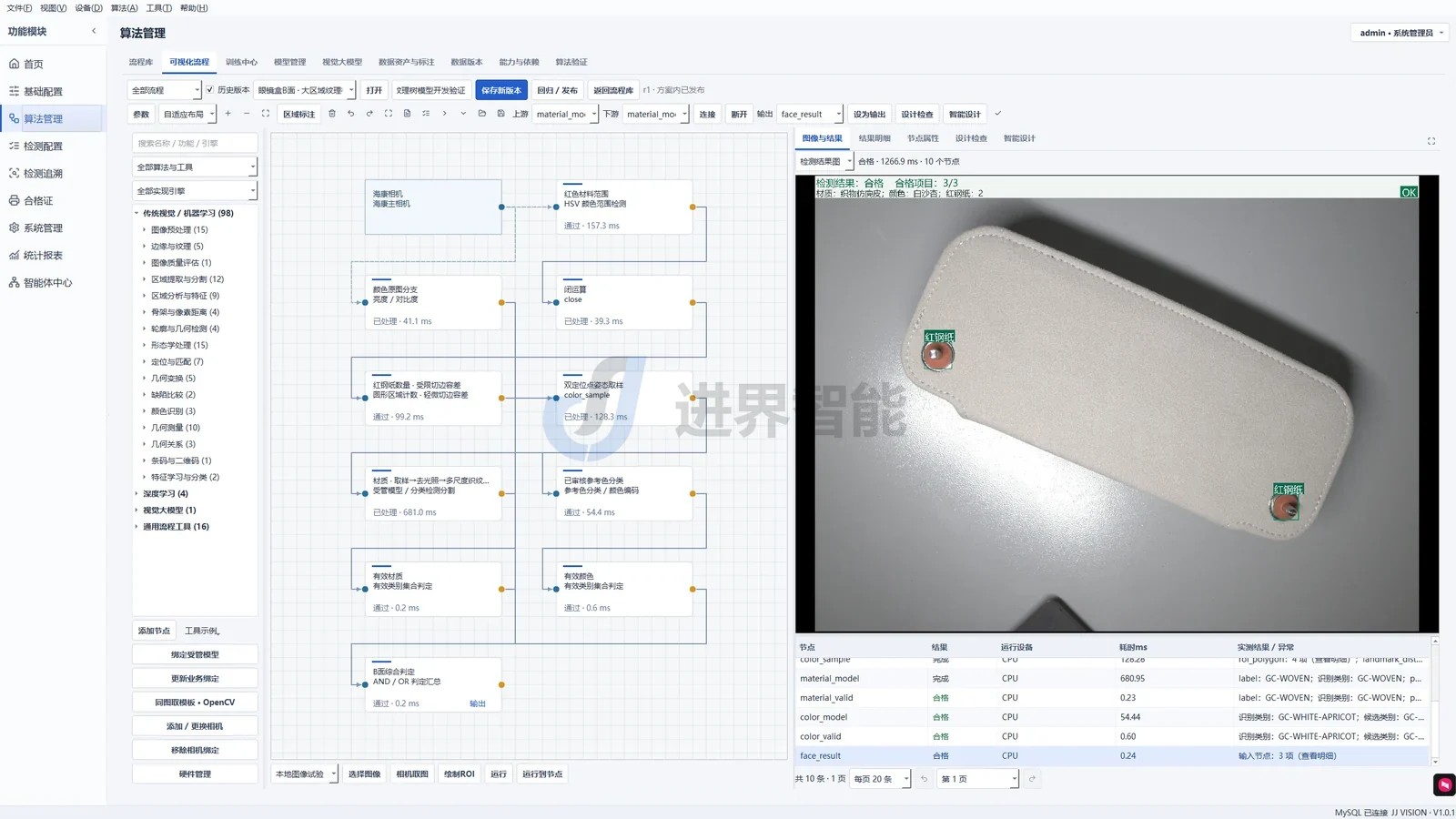Screen dimensions: 1456x819
Task: Switch to the 节点属性 tab
Action: (x=923, y=138)
